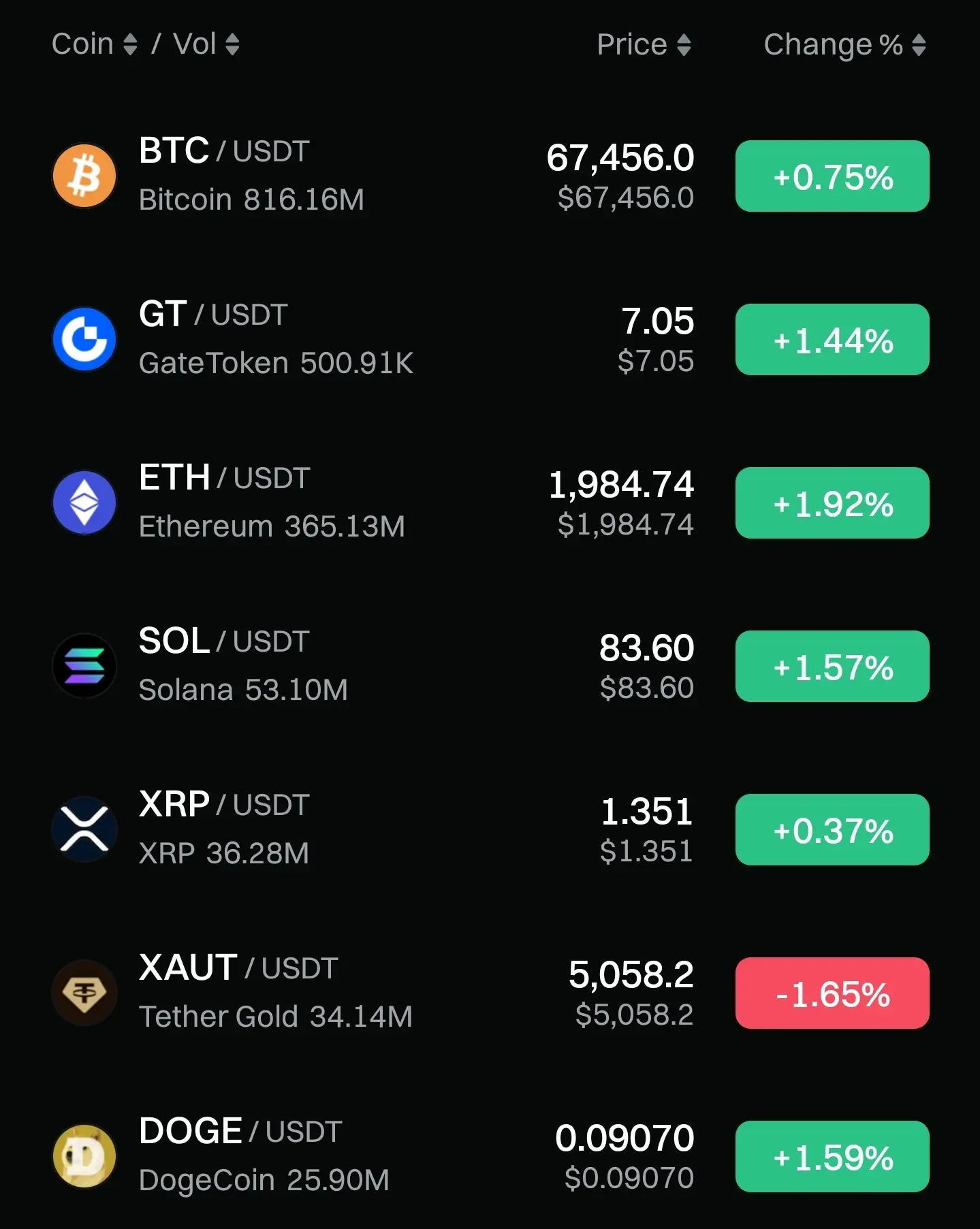Image resolution: width=980 pixels, height=1229 pixels.
Task: Tap the BTC +0.75% change badge
Action: tap(832, 176)
